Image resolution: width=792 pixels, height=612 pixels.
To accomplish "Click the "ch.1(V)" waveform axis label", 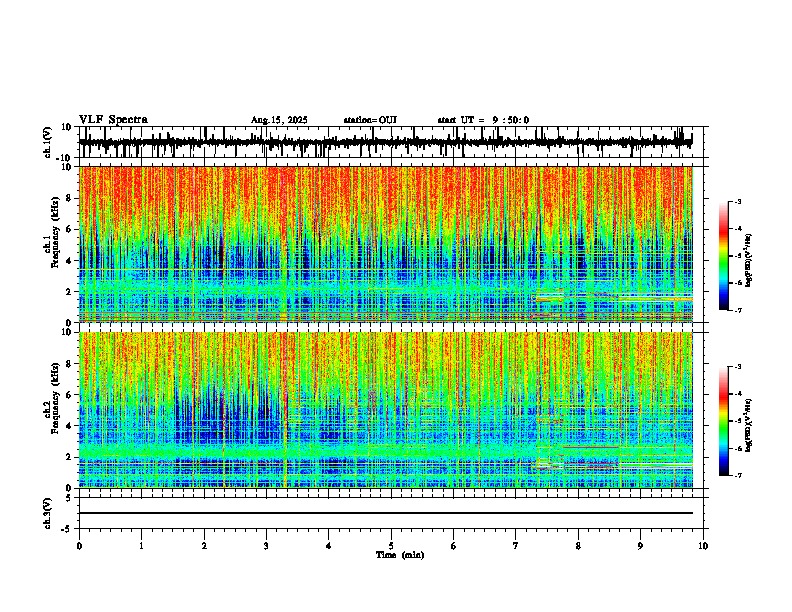I will coord(48,142).
